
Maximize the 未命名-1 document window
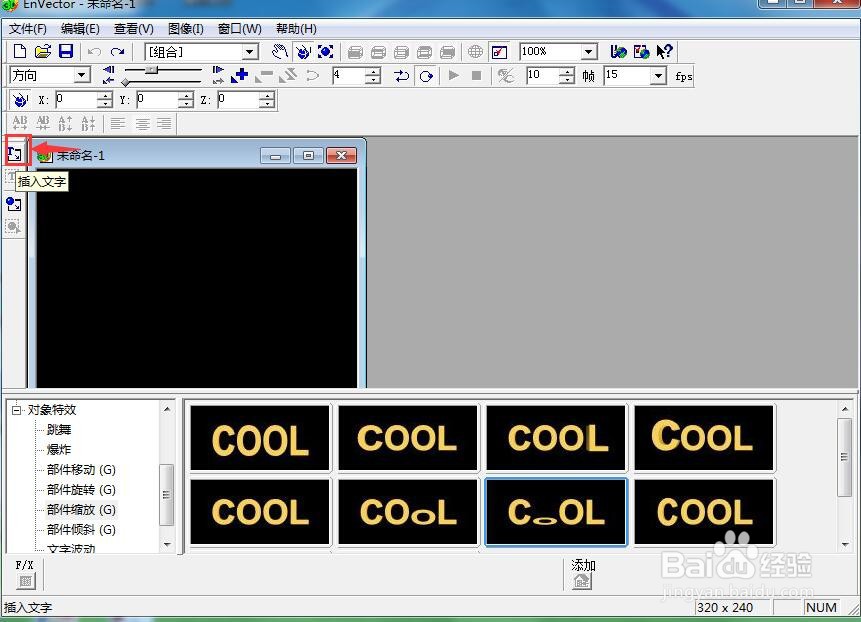click(x=308, y=156)
